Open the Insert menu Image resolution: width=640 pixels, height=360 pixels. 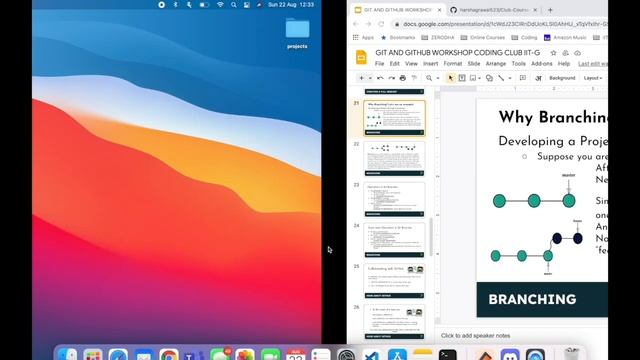click(x=430, y=64)
